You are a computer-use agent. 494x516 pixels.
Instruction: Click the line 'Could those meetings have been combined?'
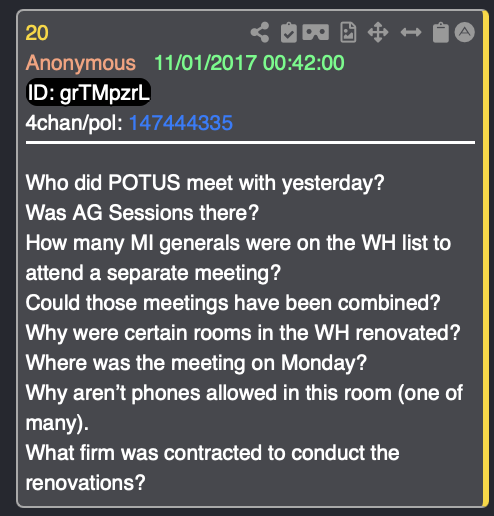[x=233, y=303]
